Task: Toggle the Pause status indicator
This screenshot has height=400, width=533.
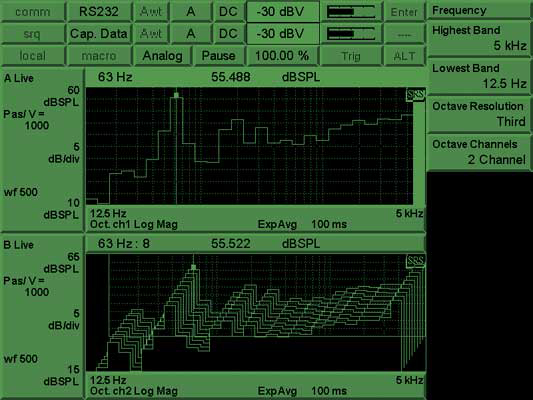Action: [219, 56]
